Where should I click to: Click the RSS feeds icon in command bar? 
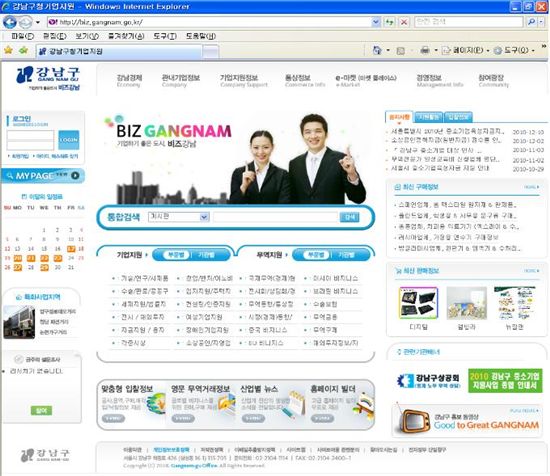[x=401, y=51]
